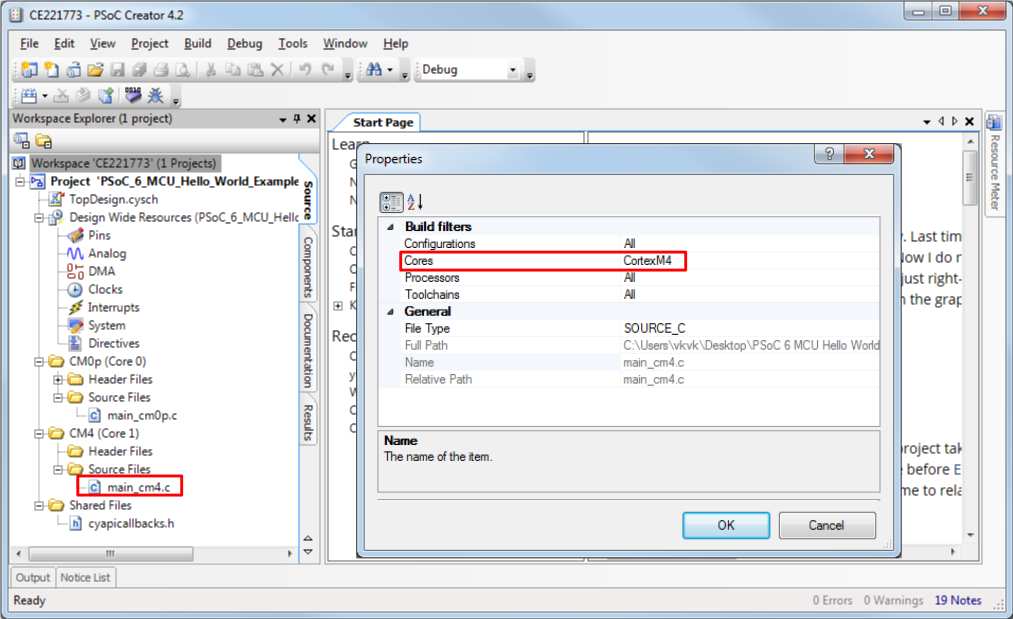This screenshot has width=1013, height=619.
Task: Select the Toolchains property row
Action: click(629, 295)
